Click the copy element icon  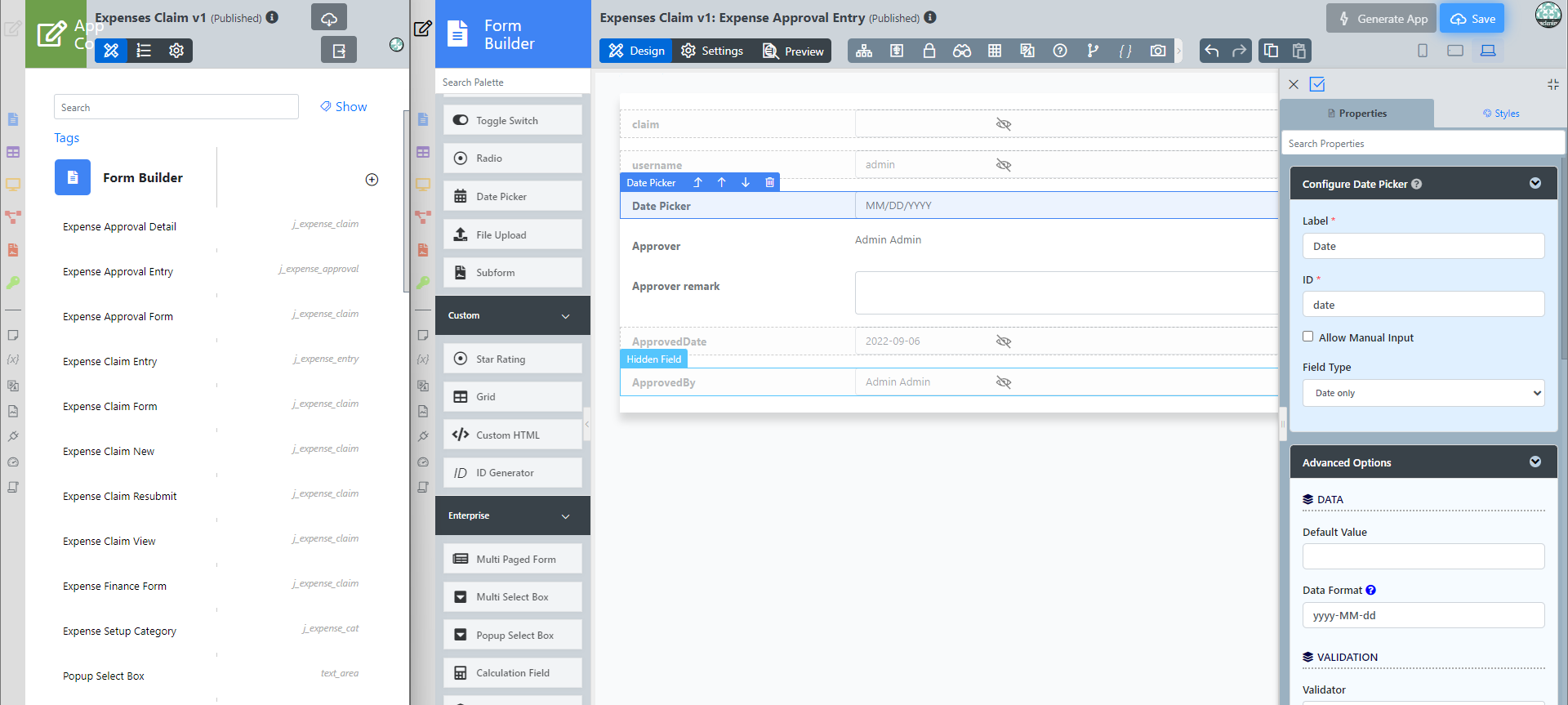click(x=1271, y=51)
